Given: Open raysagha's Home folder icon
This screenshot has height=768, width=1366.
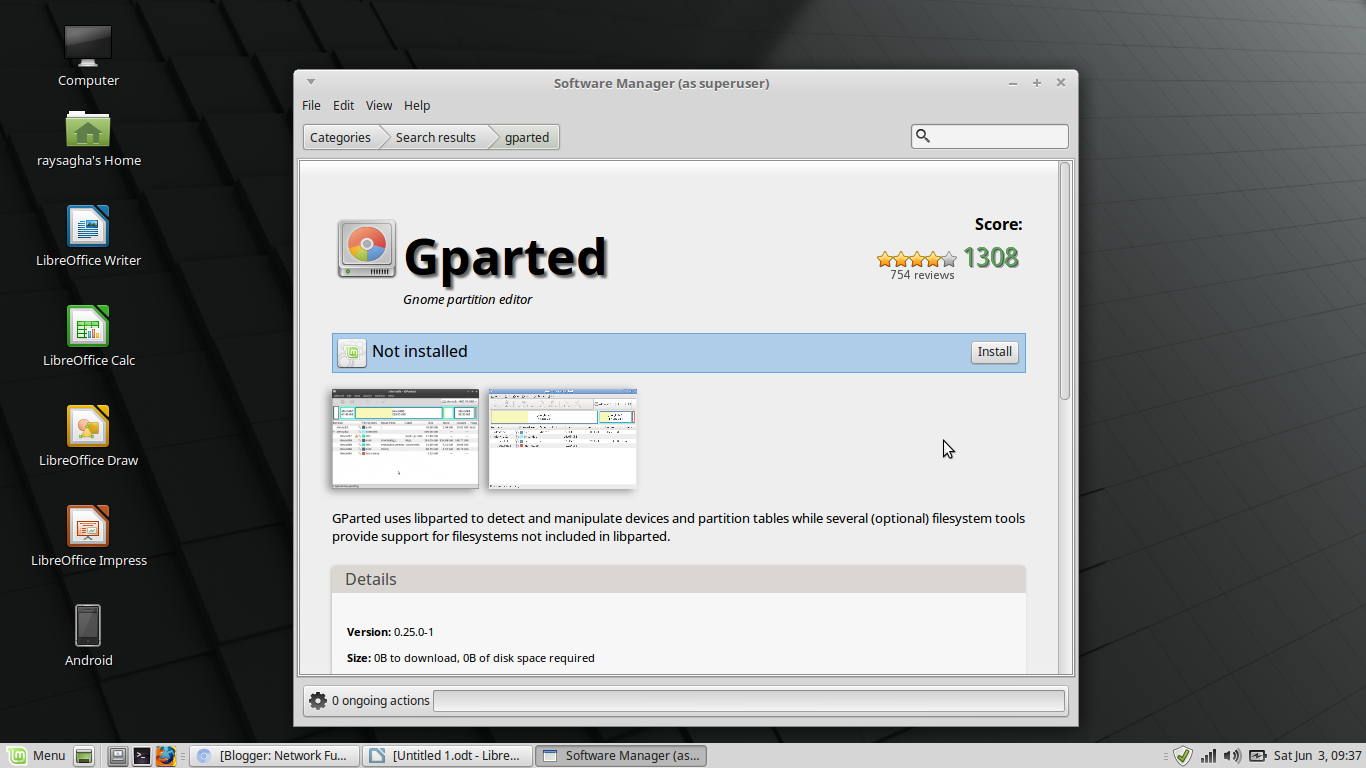Looking at the screenshot, I should tap(88, 129).
